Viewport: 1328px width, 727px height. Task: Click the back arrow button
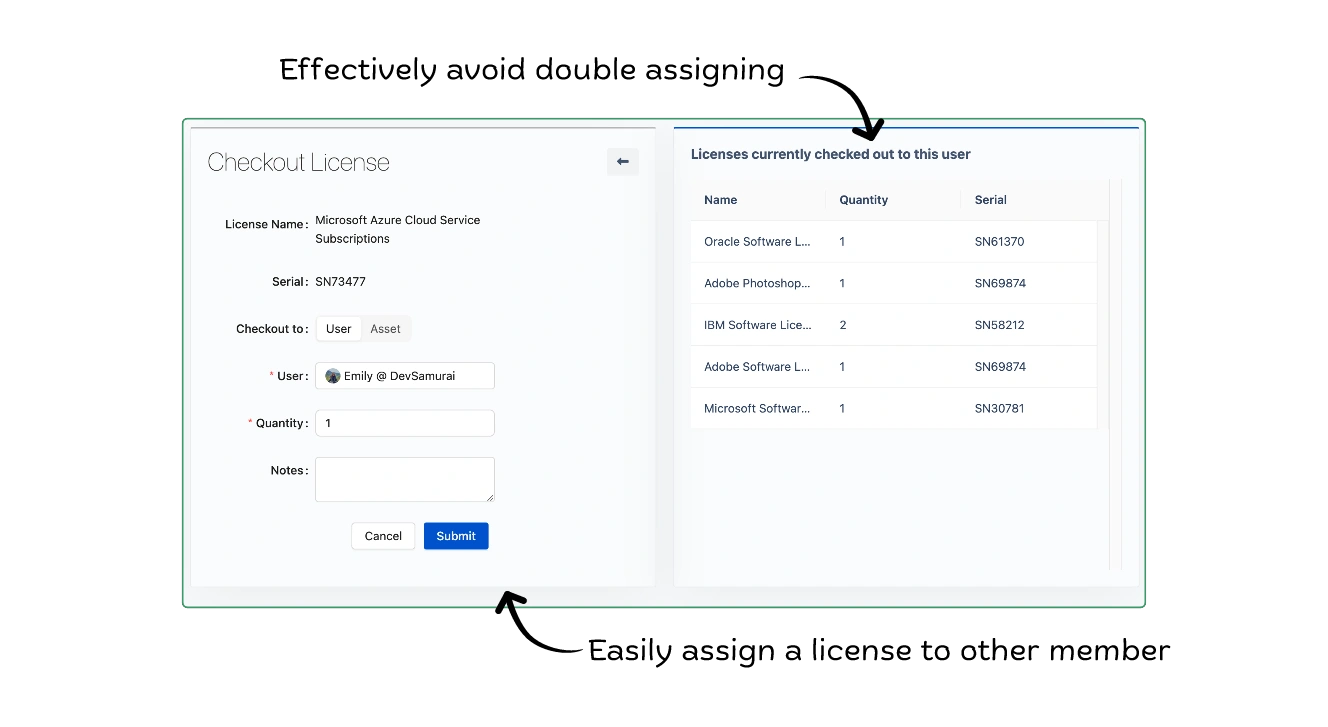point(622,162)
